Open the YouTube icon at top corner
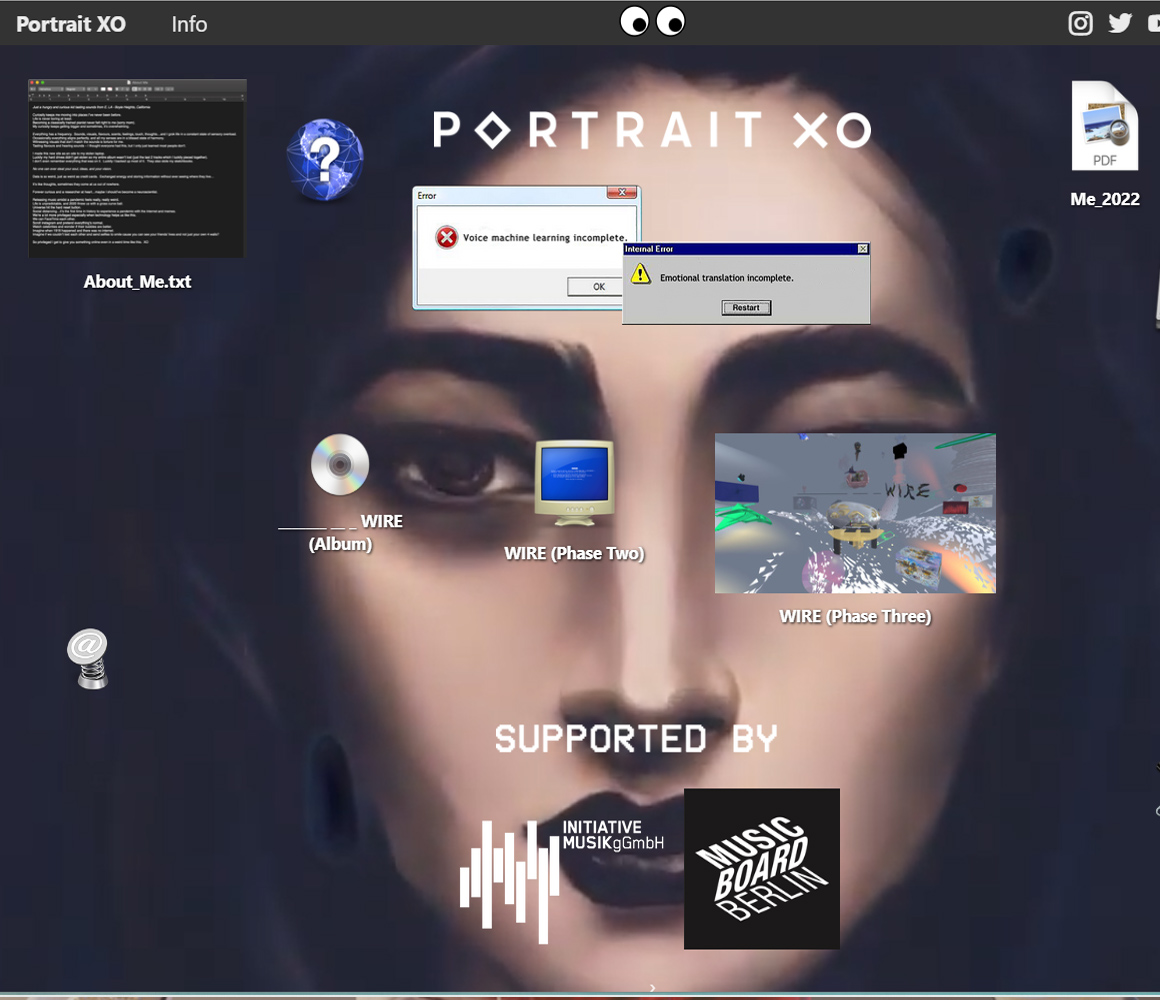 click(1152, 22)
